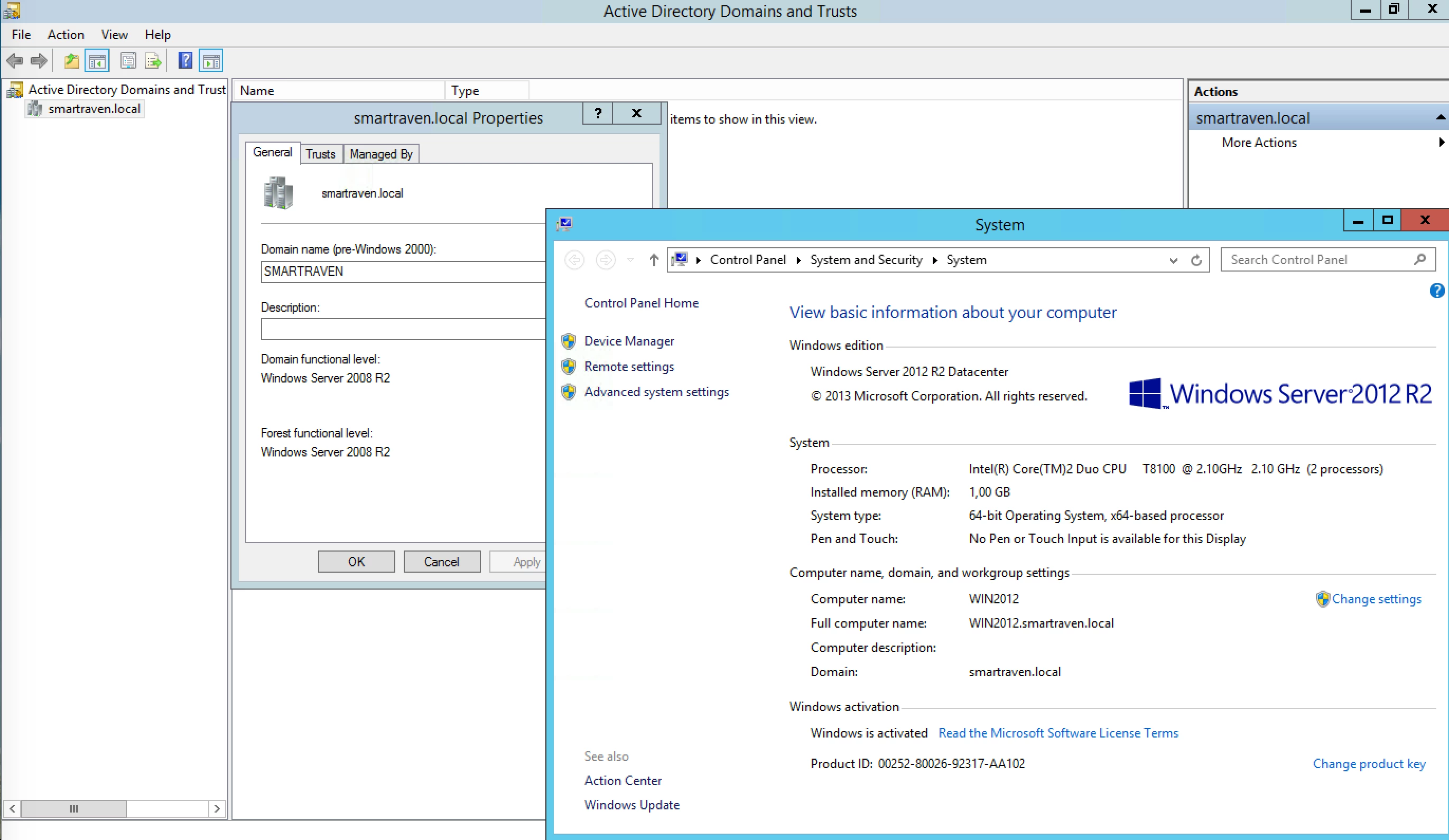
Task: Open Advanced system settings link
Action: pos(656,392)
